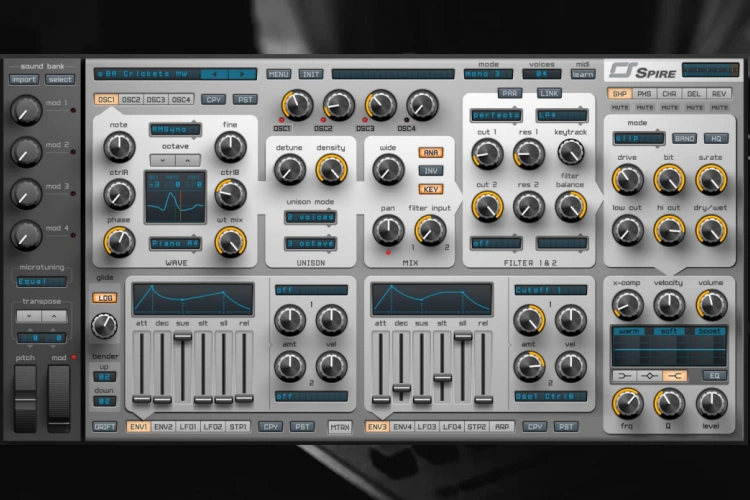Click the ENV1 sus slider handle
The image size is (750, 500).
(183, 337)
